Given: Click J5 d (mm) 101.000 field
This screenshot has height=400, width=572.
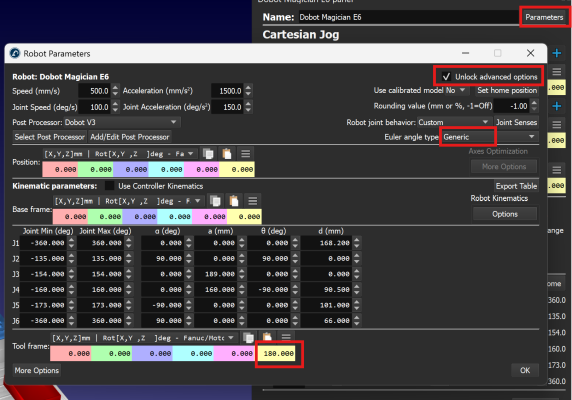Looking at the screenshot, I should 327,305.
